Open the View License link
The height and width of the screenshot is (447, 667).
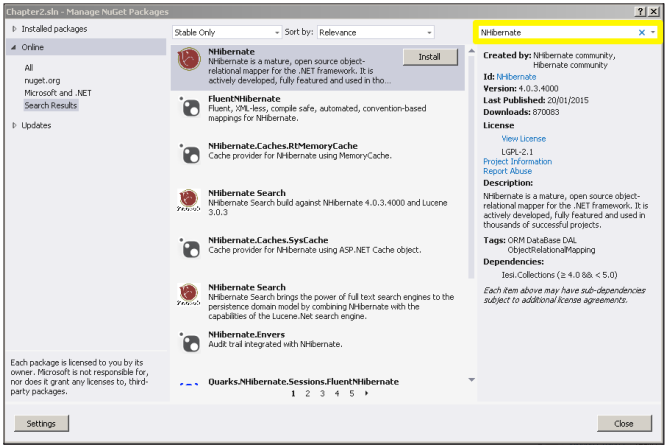click(523, 139)
